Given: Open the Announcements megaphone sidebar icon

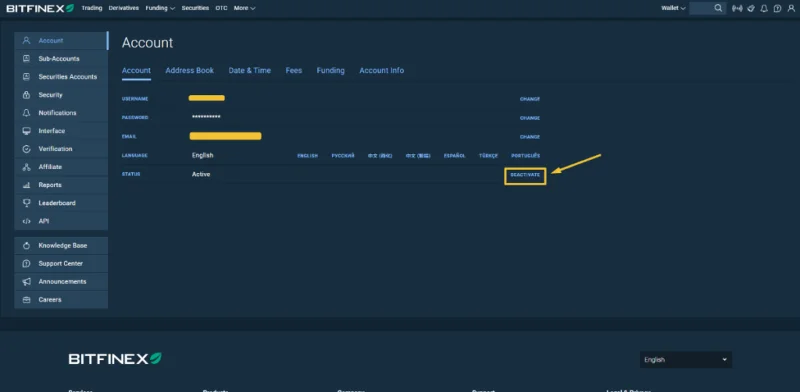Looking at the screenshot, I should (x=27, y=282).
